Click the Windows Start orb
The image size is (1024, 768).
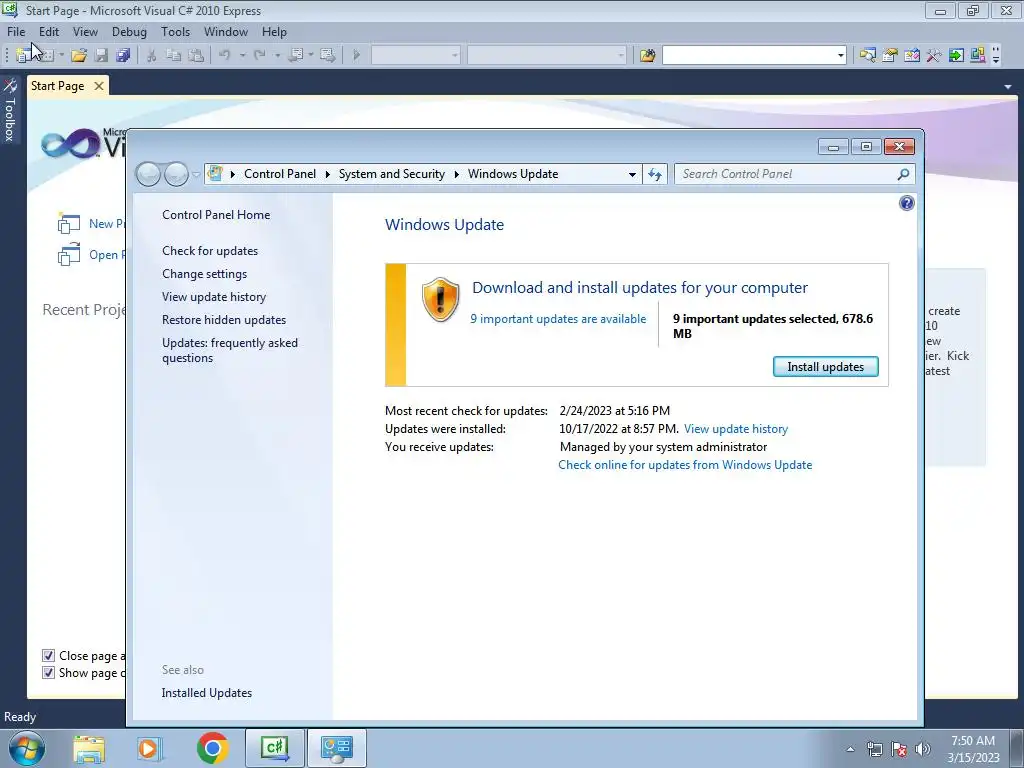tap(26, 748)
